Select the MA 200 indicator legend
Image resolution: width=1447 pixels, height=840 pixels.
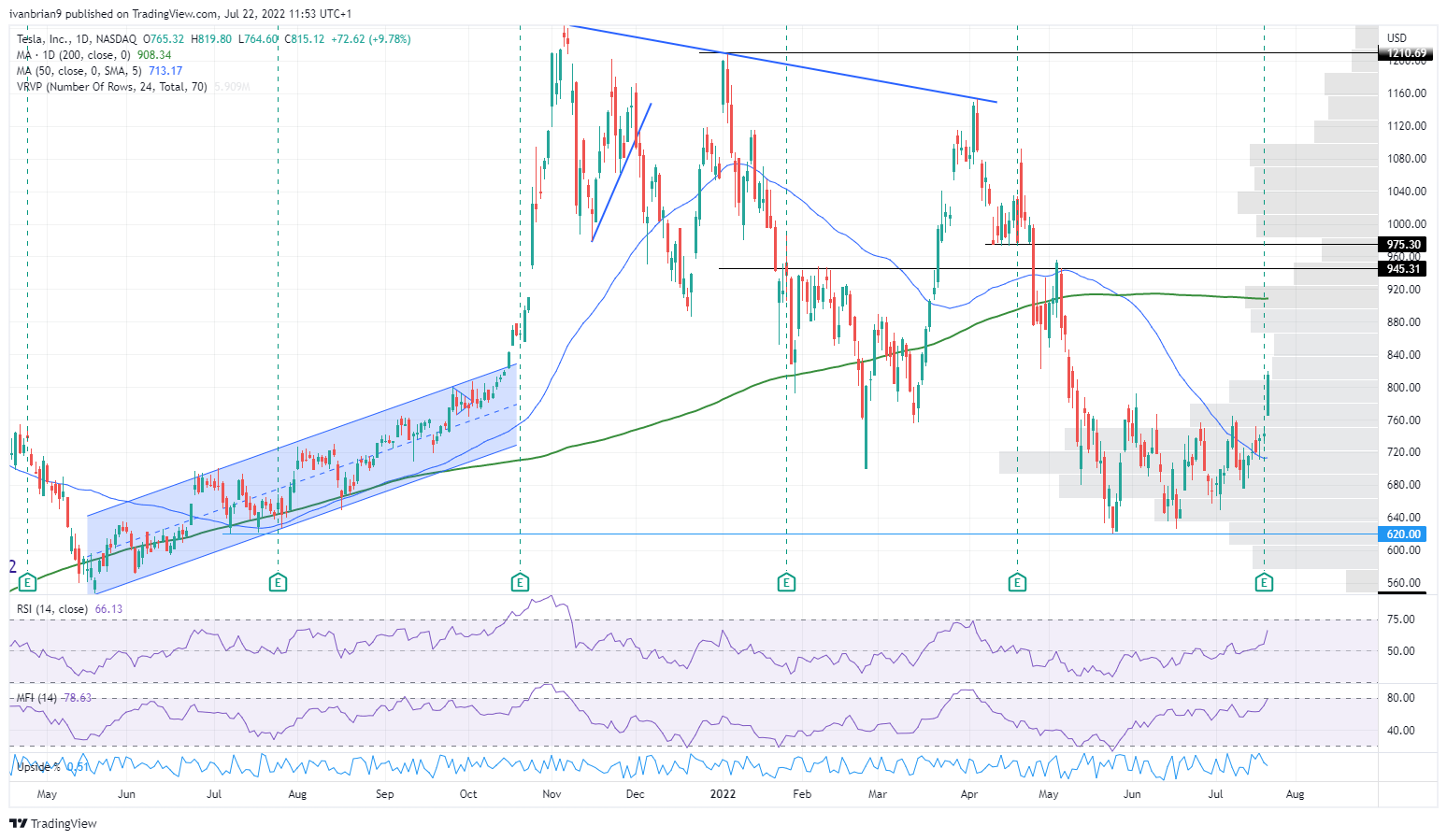(x=93, y=55)
